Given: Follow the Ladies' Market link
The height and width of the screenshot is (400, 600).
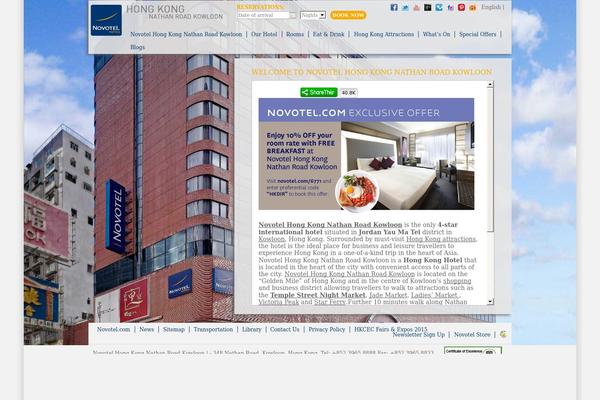Looking at the screenshot, I should point(434,295).
